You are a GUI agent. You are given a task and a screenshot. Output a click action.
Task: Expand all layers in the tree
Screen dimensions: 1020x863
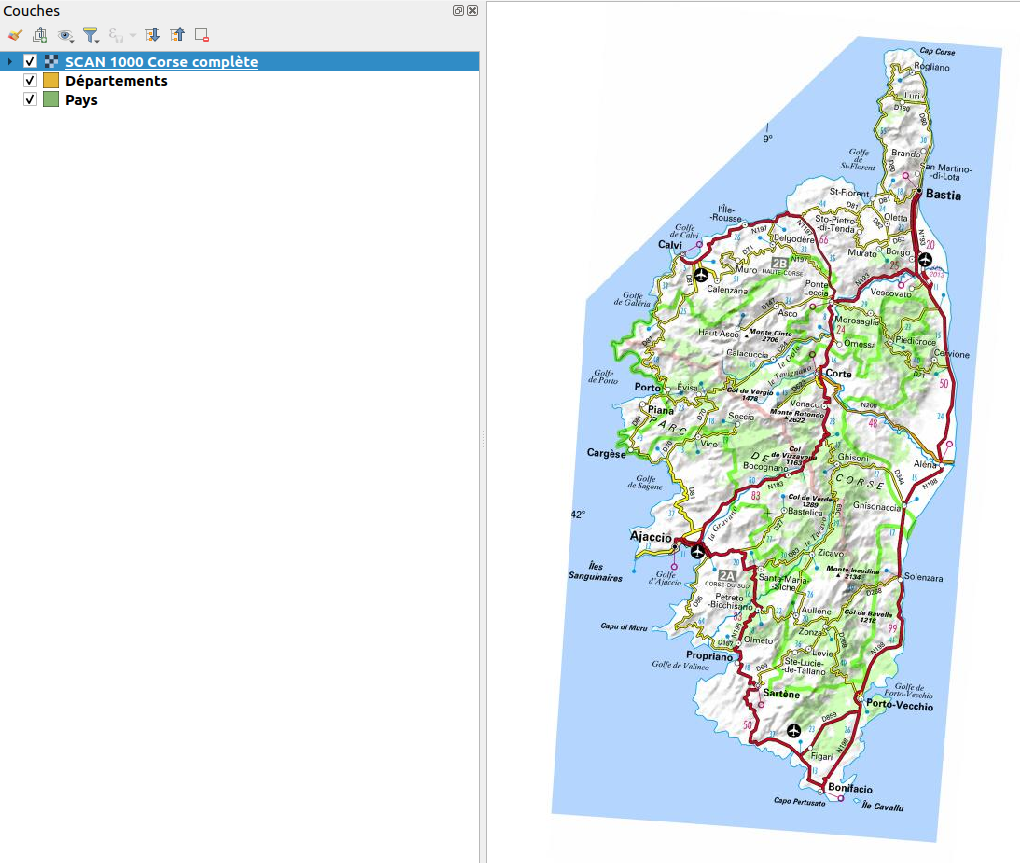point(153,35)
